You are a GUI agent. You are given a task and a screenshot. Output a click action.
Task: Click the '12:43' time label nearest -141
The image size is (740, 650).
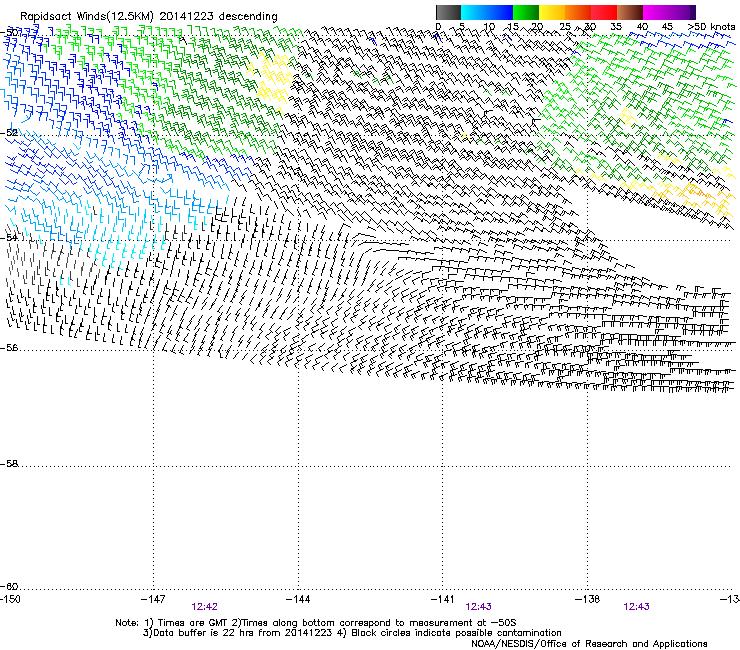click(478, 607)
